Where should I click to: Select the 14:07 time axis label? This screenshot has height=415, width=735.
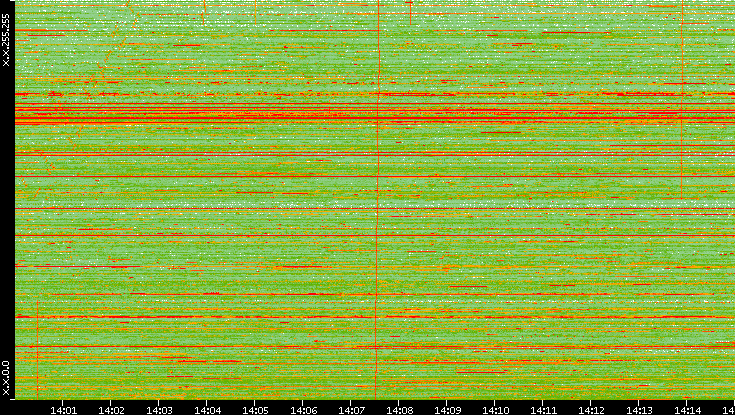351,410
